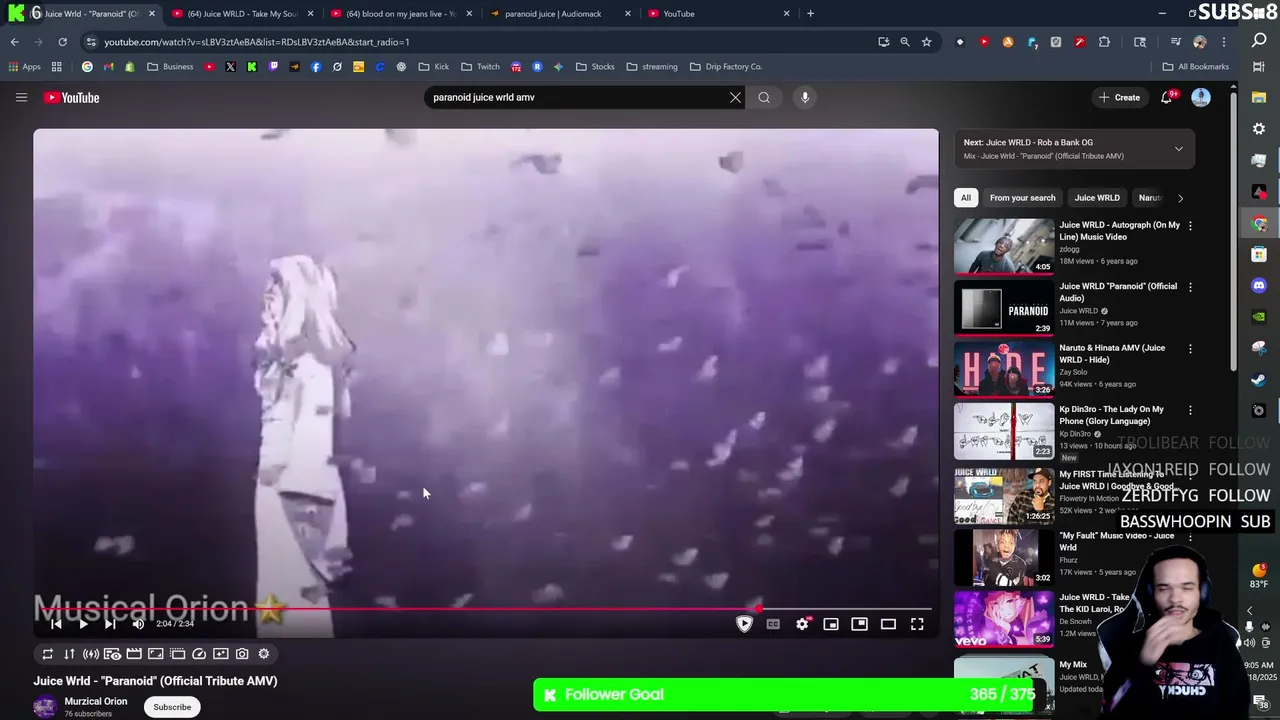1280x720 pixels.
Task: Go back in the browser
Action: 14,42
